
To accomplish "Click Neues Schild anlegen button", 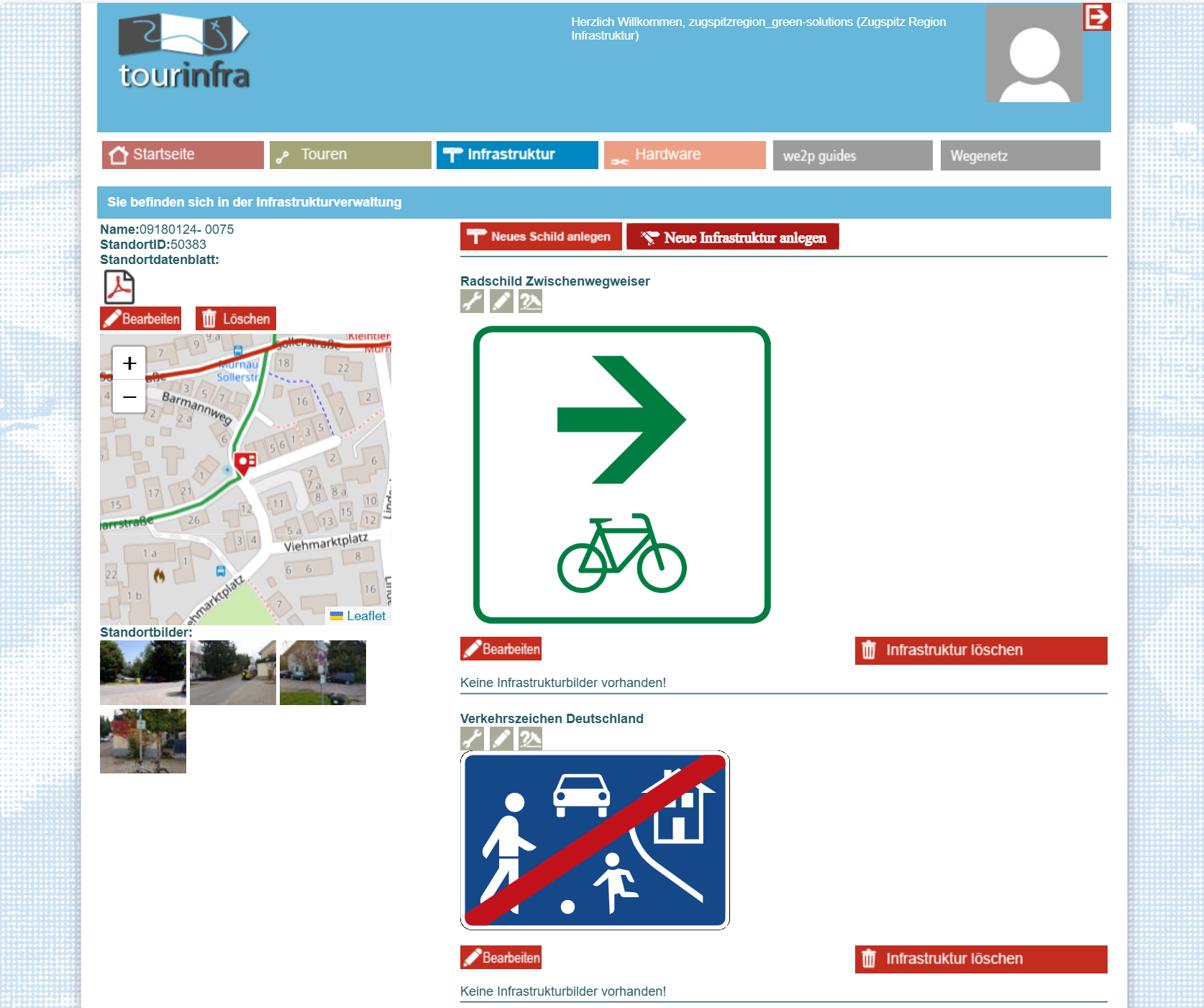I will click(x=541, y=237).
